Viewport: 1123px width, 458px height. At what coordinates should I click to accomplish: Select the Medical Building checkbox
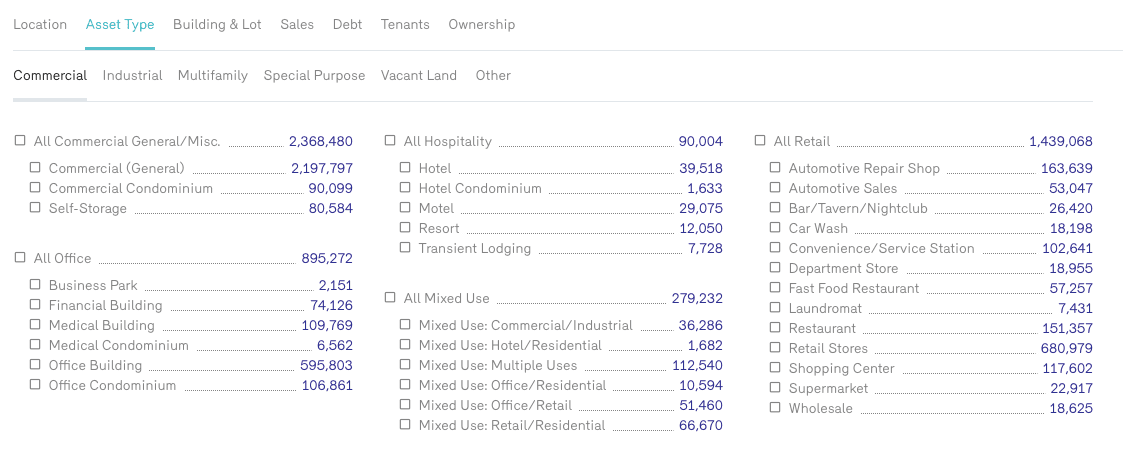[35, 325]
